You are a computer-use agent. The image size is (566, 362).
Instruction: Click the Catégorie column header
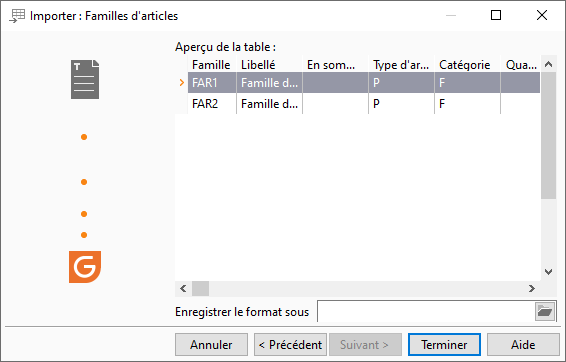click(467, 65)
